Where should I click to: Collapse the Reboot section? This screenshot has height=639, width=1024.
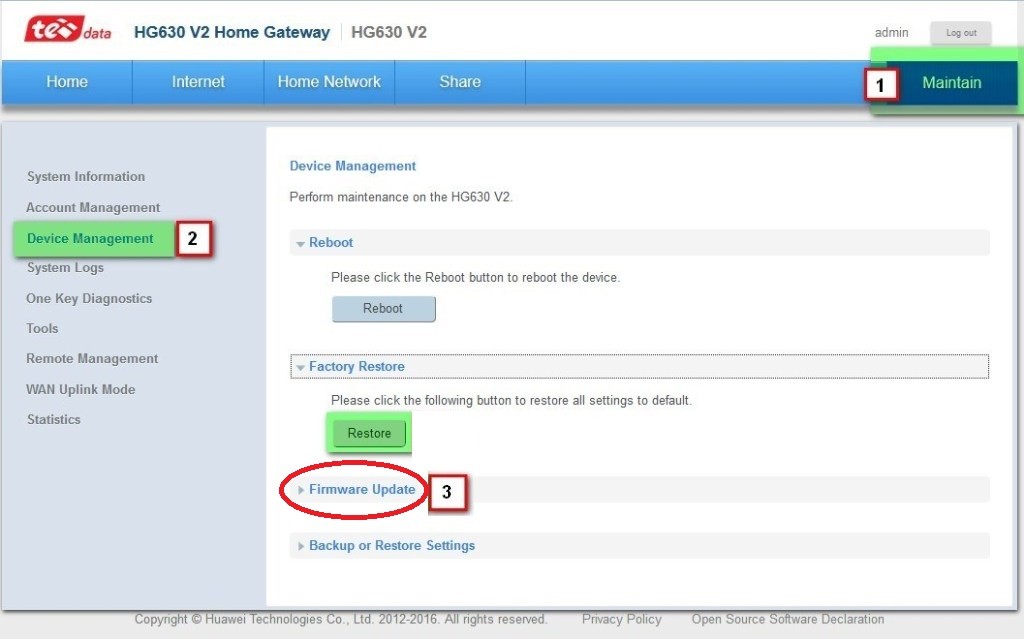coord(639,242)
